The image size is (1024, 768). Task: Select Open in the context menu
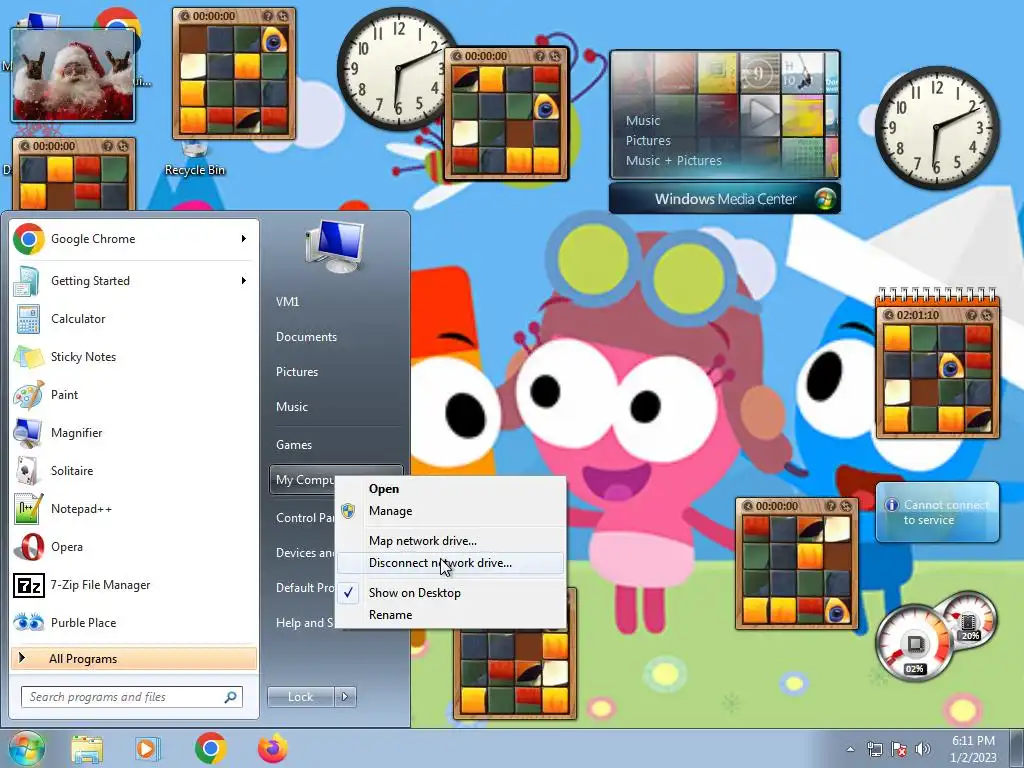[x=450, y=489]
